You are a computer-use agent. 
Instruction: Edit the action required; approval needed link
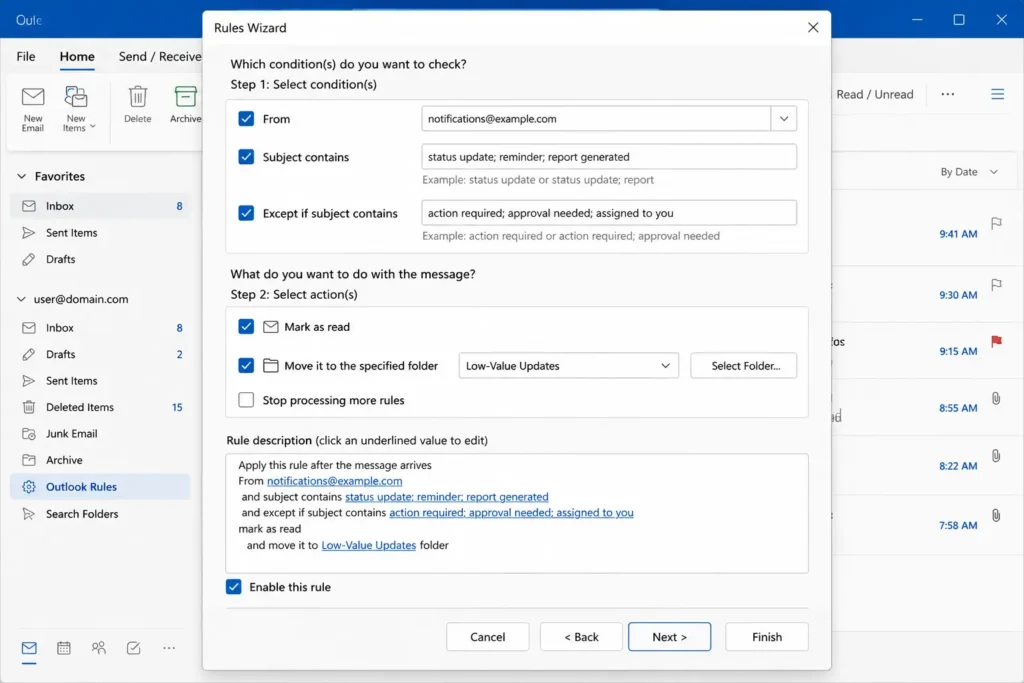511,513
